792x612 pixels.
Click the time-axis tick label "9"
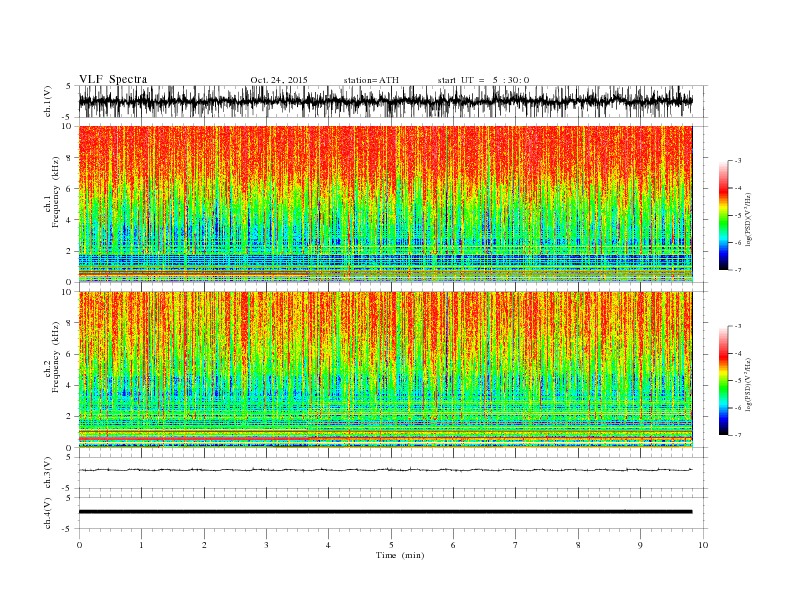[640, 545]
